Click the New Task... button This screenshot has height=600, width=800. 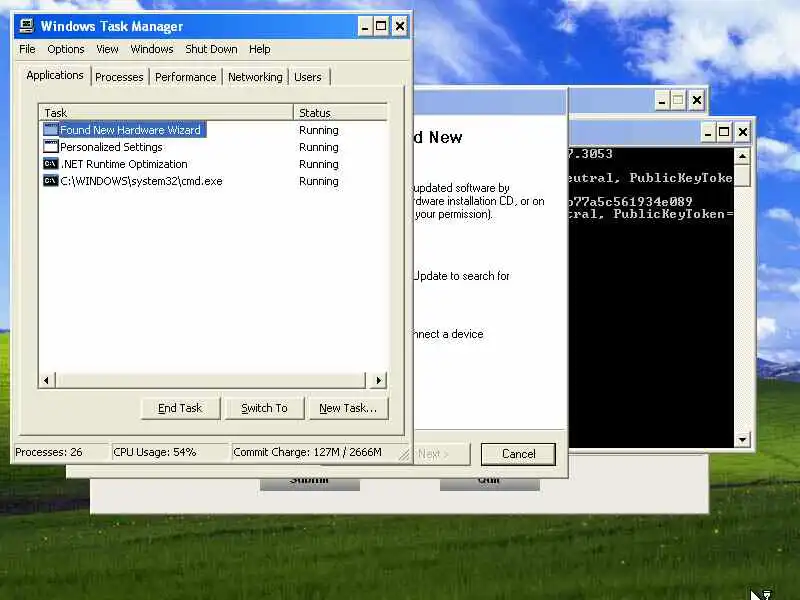(x=348, y=408)
